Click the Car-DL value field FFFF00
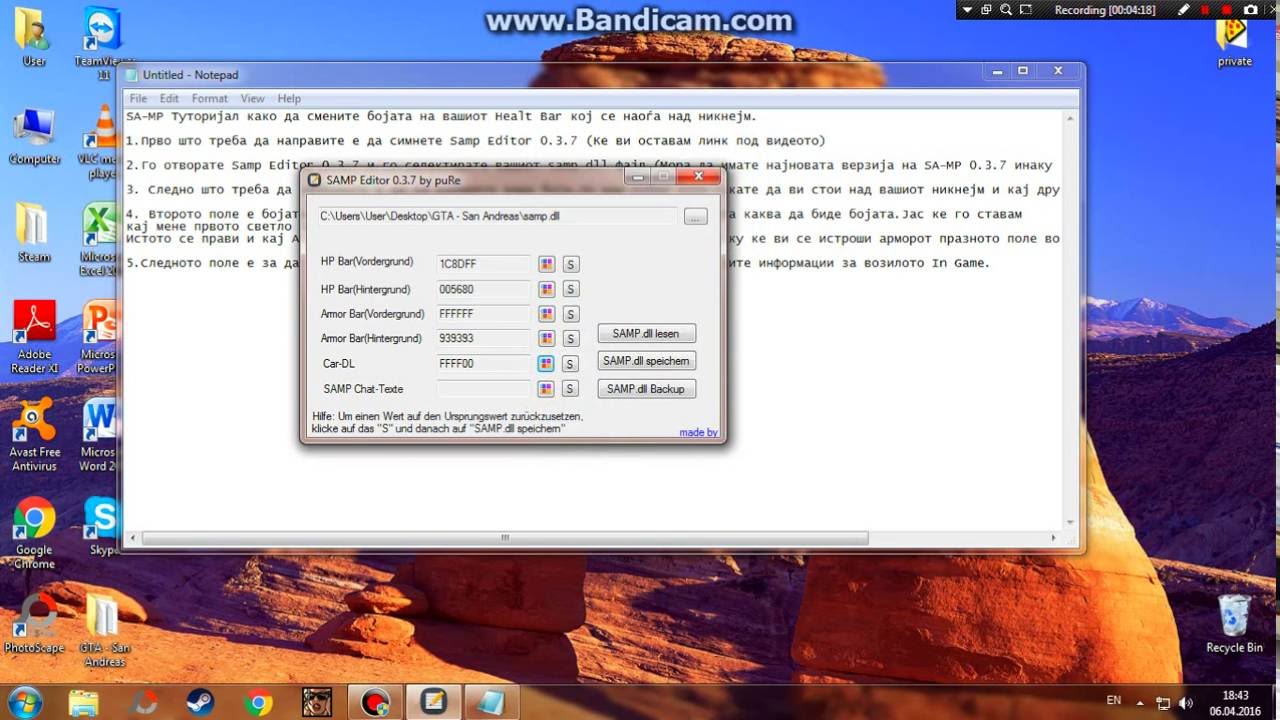 (484, 364)
